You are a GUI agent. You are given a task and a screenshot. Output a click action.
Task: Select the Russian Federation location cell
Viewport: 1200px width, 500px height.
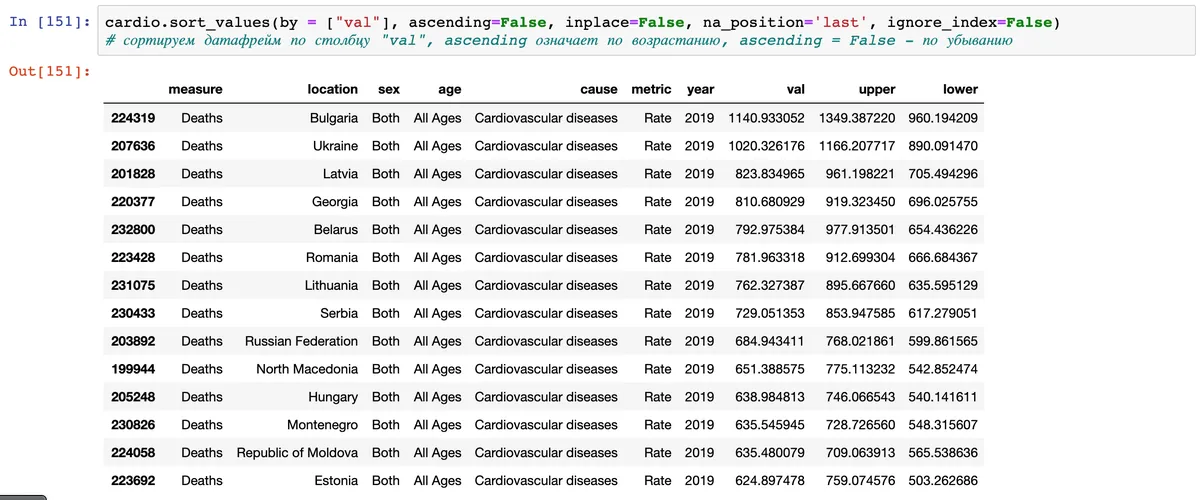point(301,341)
